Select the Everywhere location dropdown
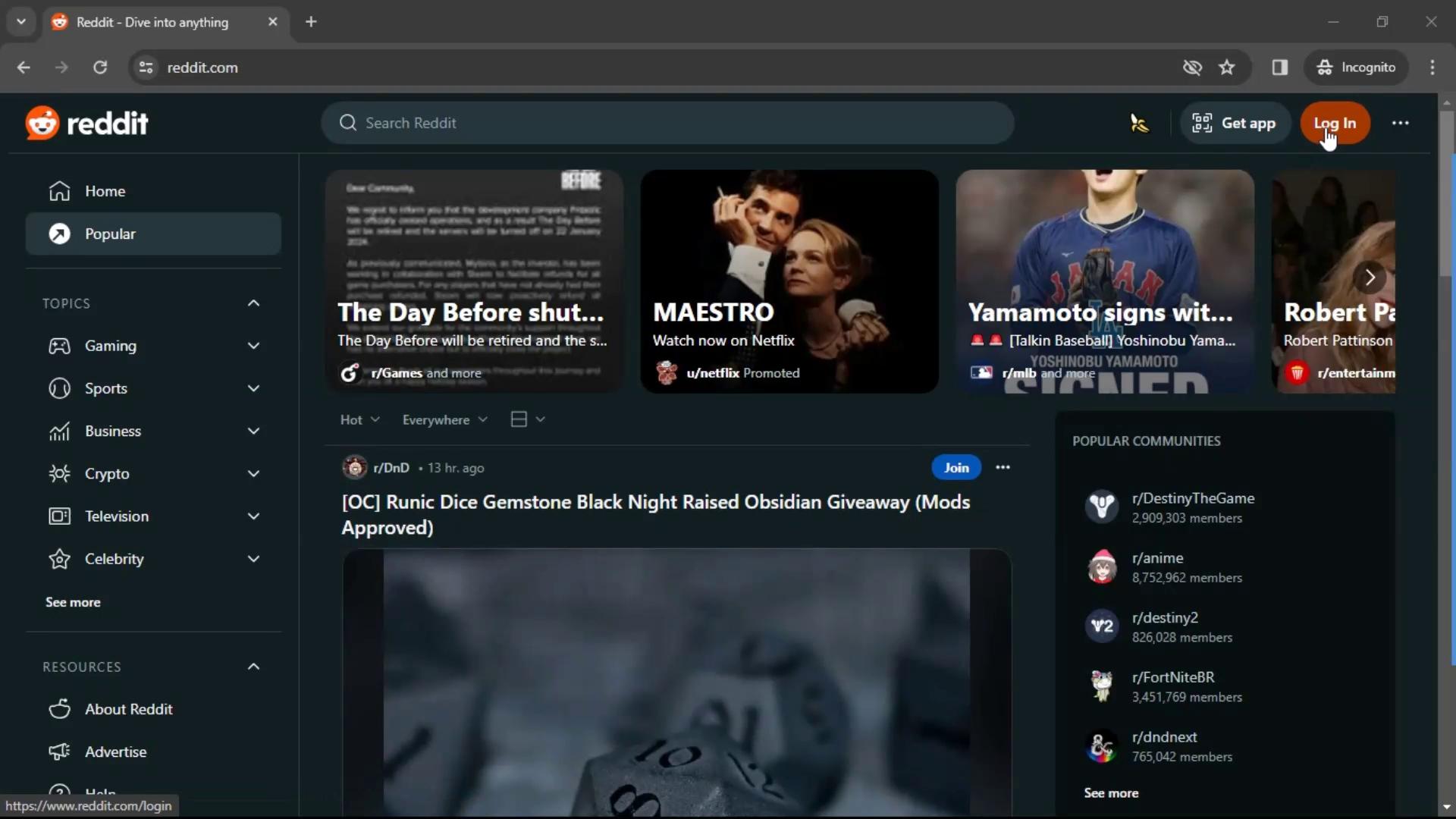This screenshot has height=819, width=1456. pyautogui.click(x=443, y=419)
